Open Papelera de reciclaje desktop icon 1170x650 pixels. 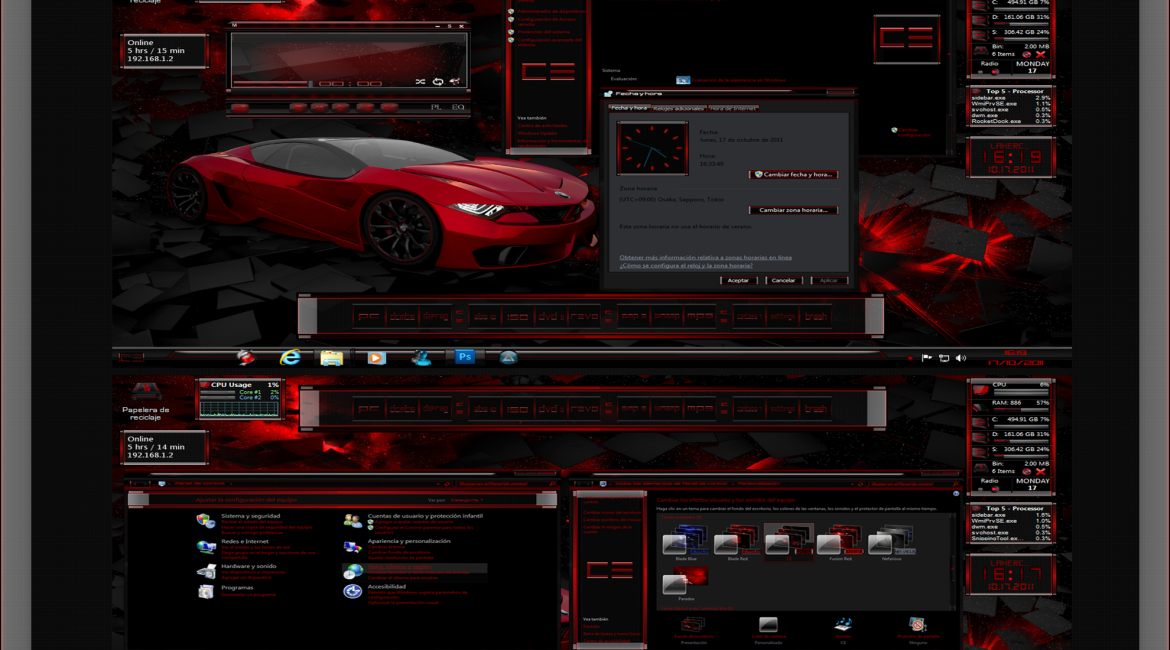(x=146, y=393)
